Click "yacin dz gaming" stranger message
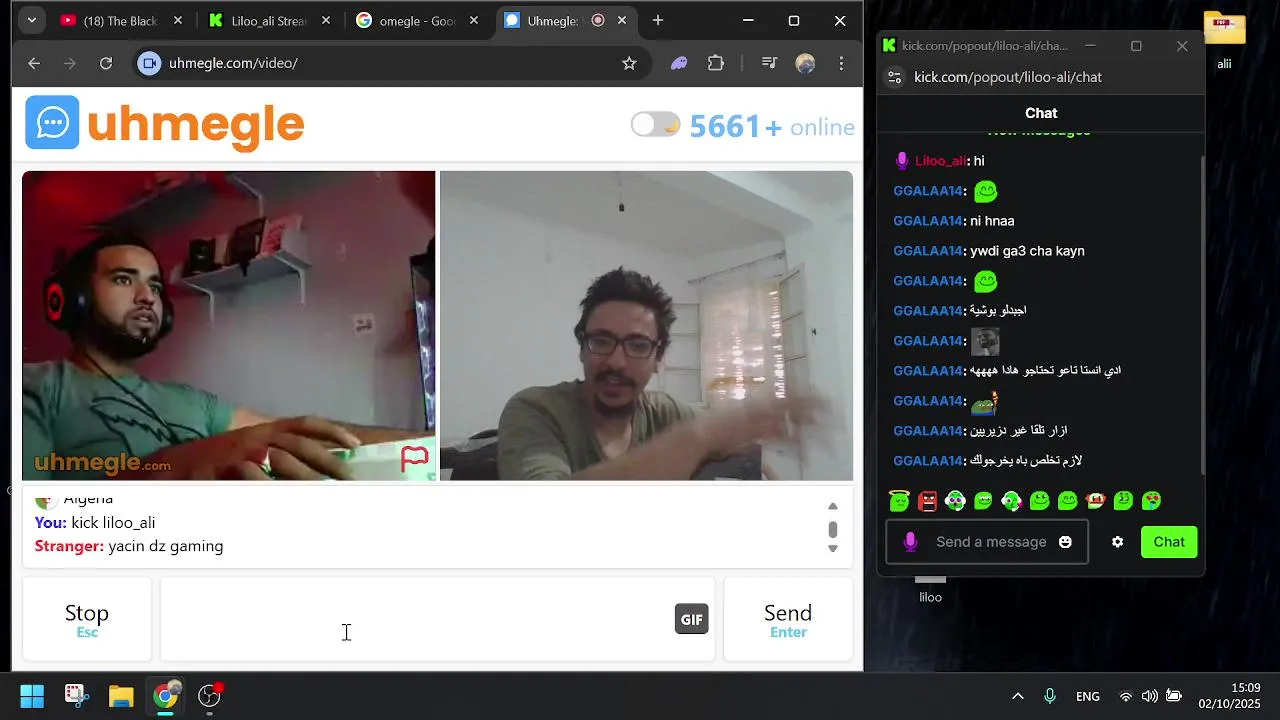The width and height of the screenshot is (1280, 720). (166, 546)
